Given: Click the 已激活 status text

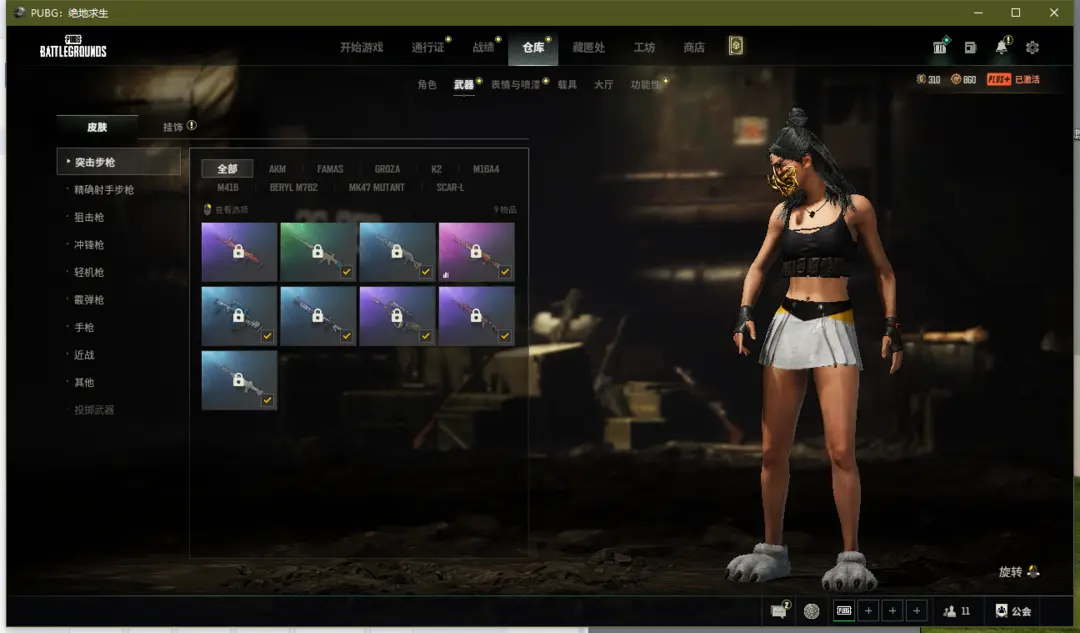Looking at the screenshot, I should [x=1027, y=79].
